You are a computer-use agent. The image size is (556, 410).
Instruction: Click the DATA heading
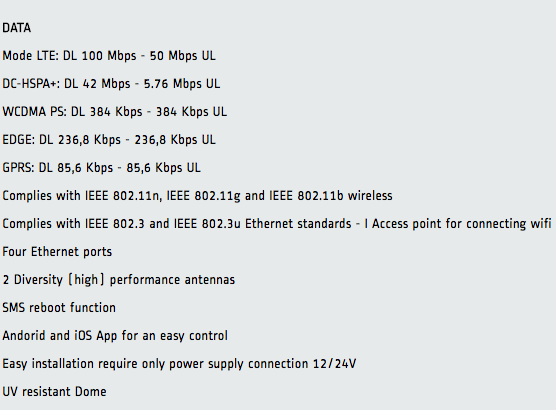[17, 28]
